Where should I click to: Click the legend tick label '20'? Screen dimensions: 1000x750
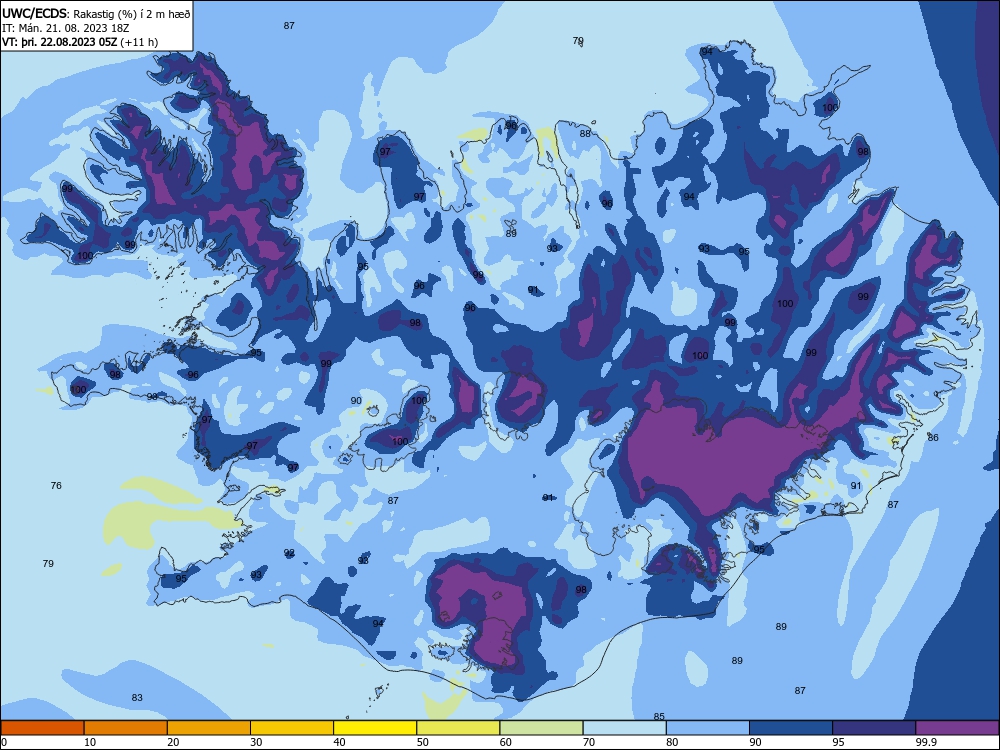click(x=173, y=742)
